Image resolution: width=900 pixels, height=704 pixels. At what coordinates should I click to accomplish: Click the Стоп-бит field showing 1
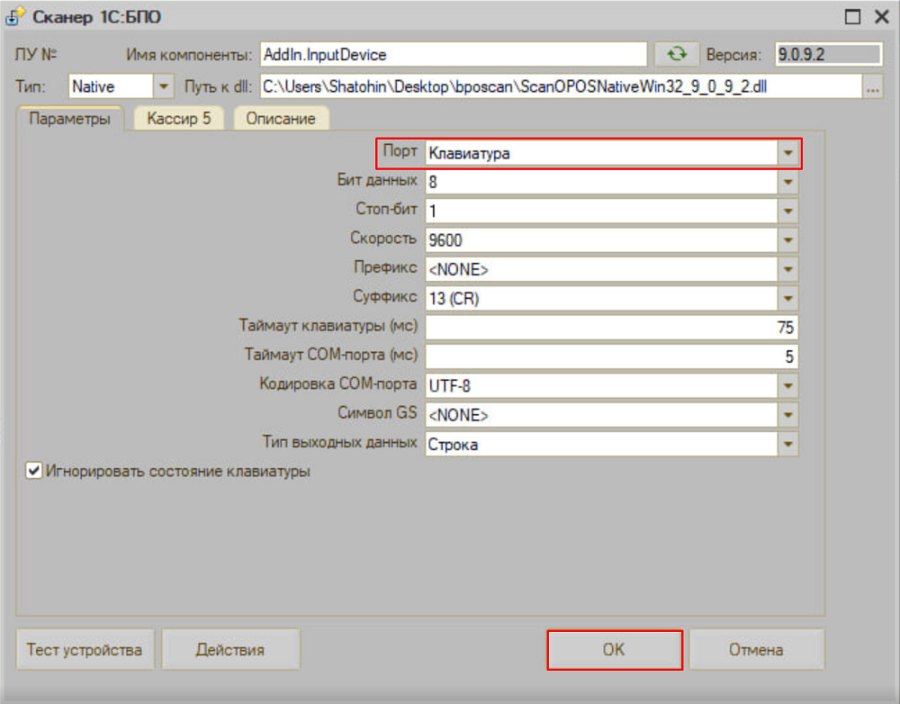pos(602,211)
